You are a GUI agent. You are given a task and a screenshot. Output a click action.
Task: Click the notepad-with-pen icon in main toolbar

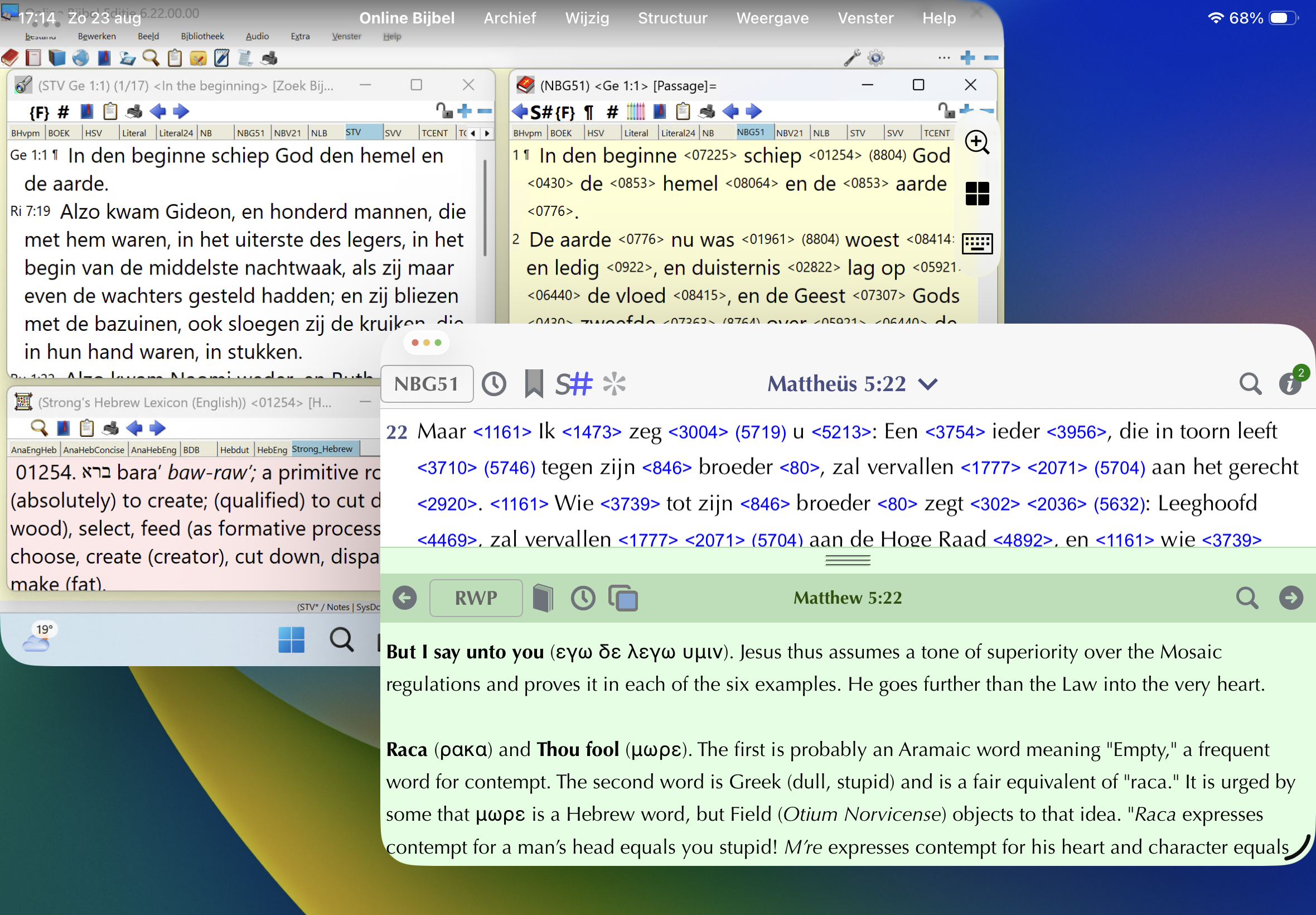point(222,58)
